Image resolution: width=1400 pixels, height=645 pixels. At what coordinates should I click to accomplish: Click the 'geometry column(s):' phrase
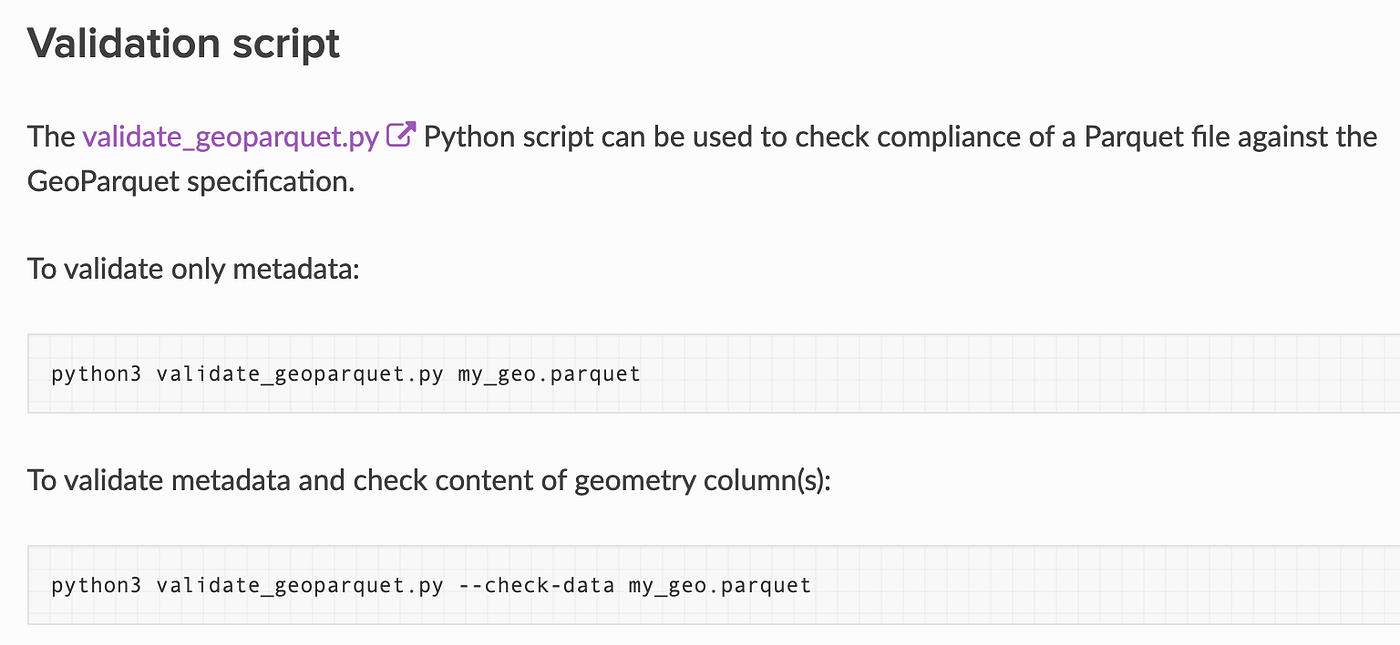click(x=702, y=480)
